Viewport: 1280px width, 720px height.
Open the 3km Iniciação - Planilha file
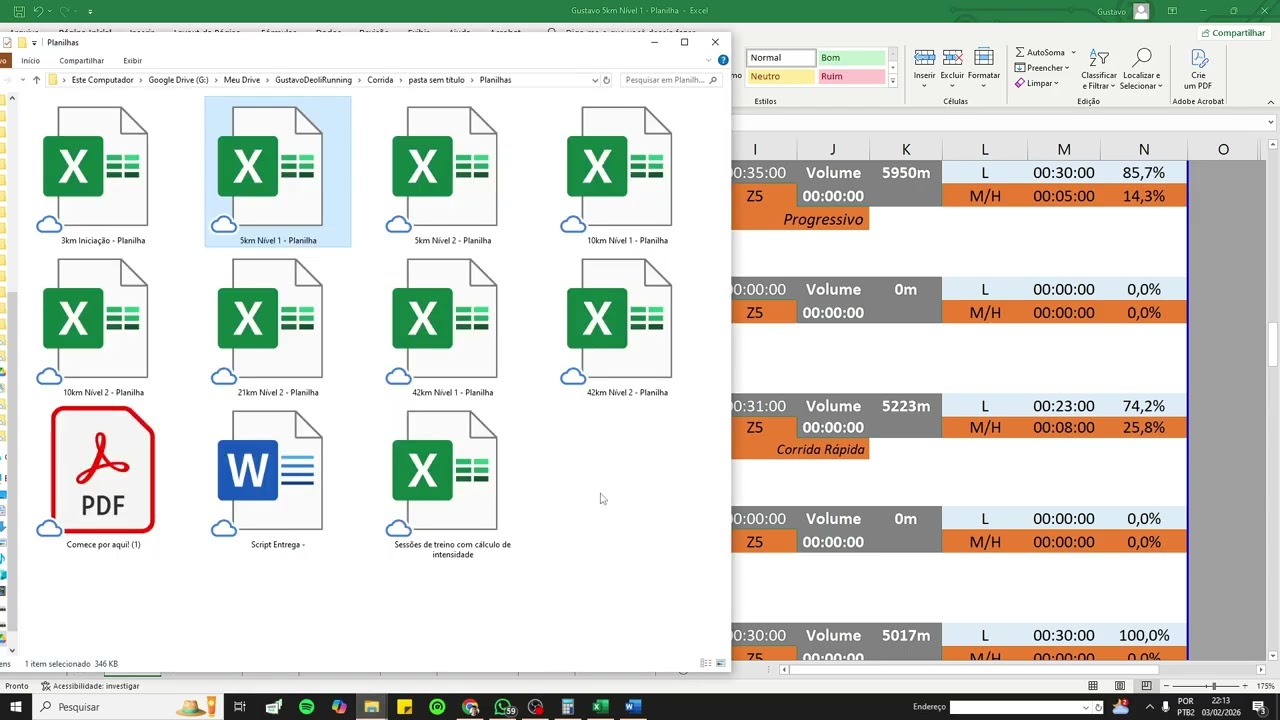(x=103, y=174)
